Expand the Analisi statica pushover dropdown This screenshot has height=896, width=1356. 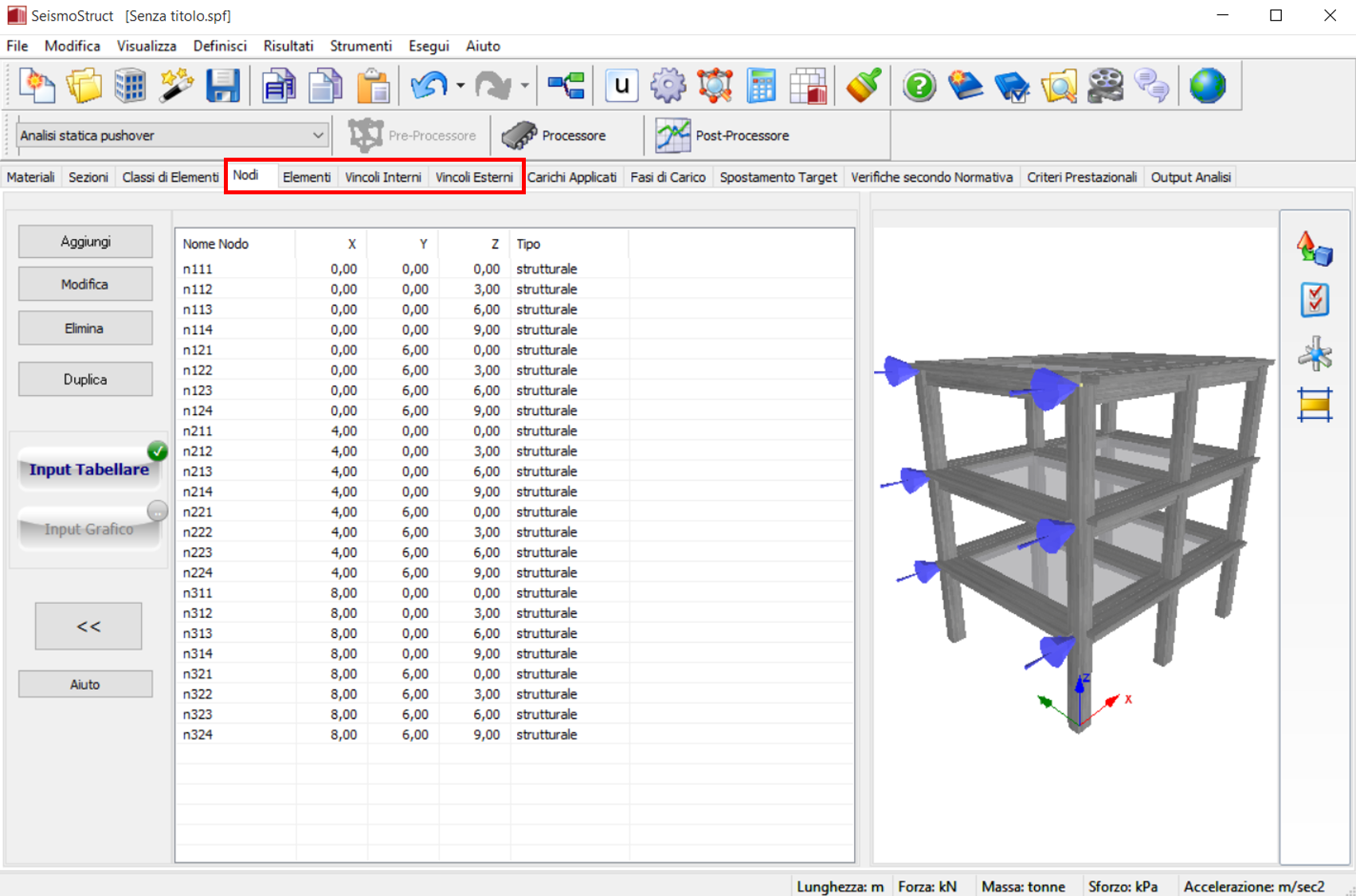pyautogui.click(x=318, y=135)
